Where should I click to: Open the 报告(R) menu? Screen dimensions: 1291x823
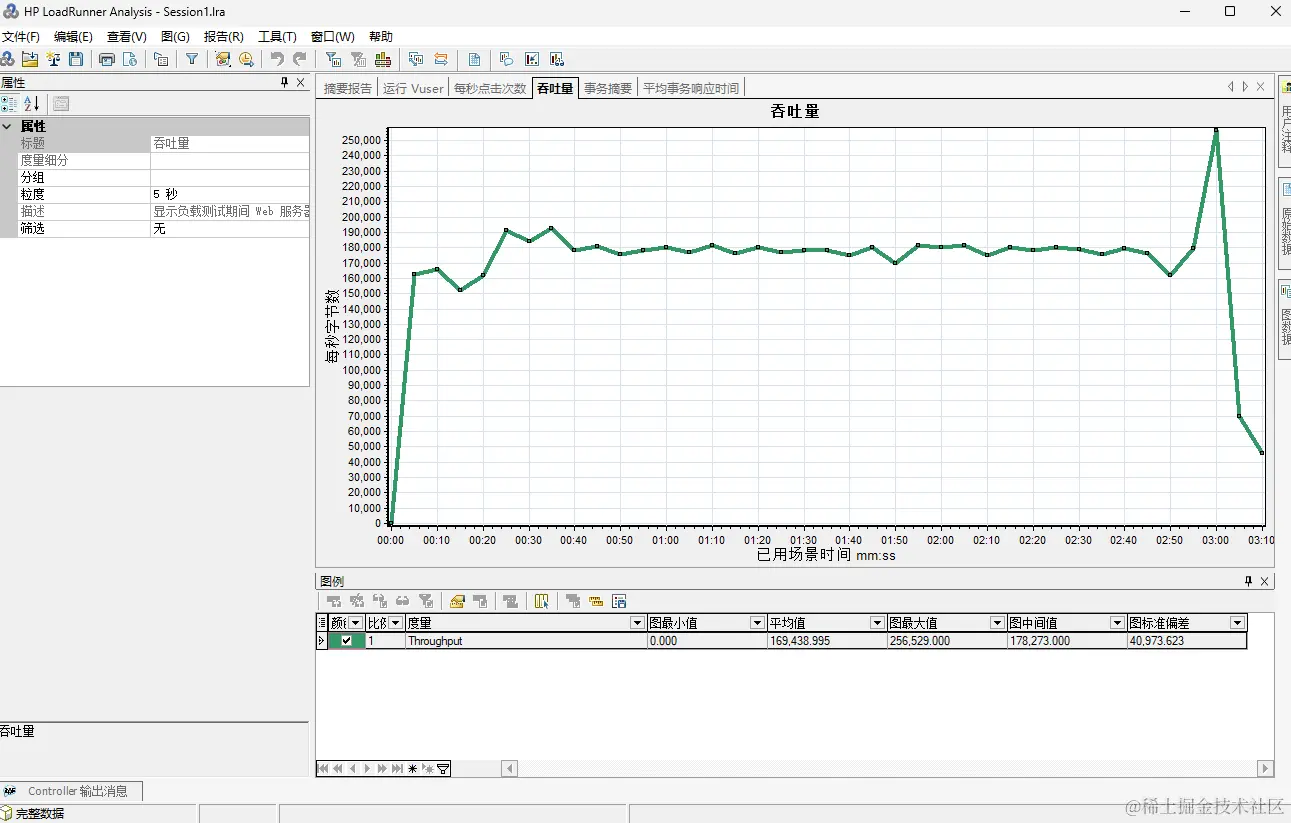[223, 37]
